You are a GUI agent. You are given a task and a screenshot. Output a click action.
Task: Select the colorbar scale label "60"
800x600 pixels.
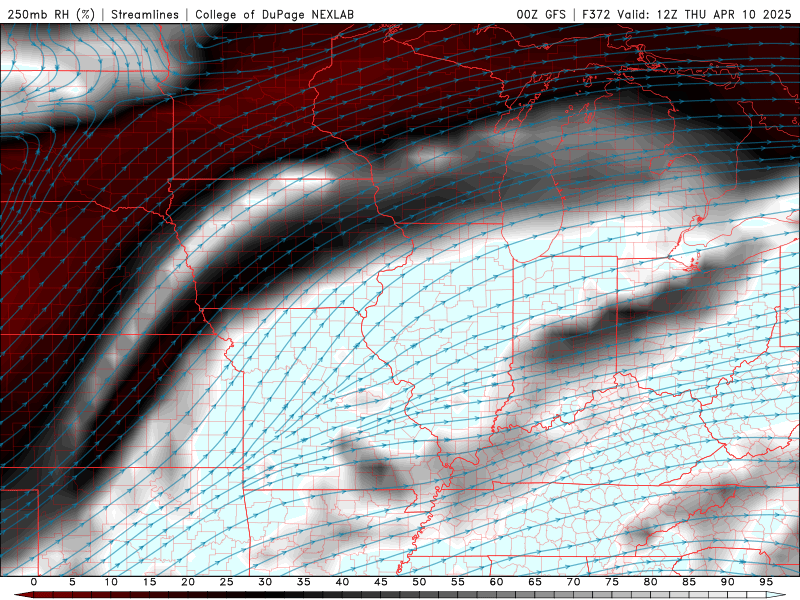pos(496,582)
